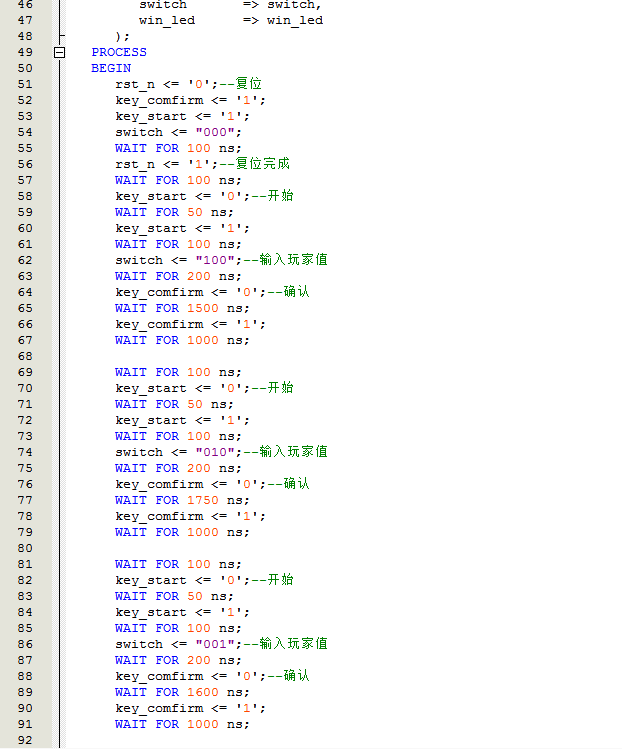The width and height of the screenshot is (622, 749).
Task: Click WAIT FOR 1750 ns statement
Action: (x=182, y=501)
